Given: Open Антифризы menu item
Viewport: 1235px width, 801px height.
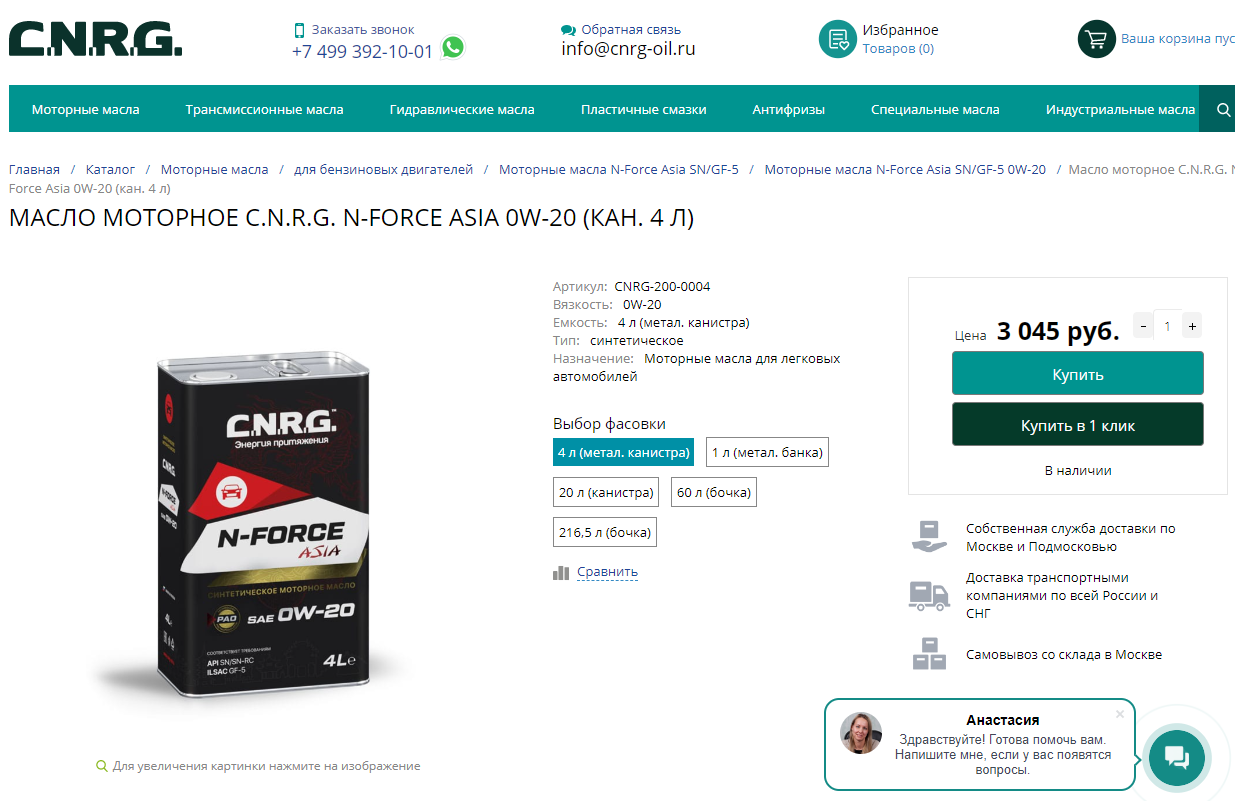Looking at the screenshot, I should click(789, 109).
